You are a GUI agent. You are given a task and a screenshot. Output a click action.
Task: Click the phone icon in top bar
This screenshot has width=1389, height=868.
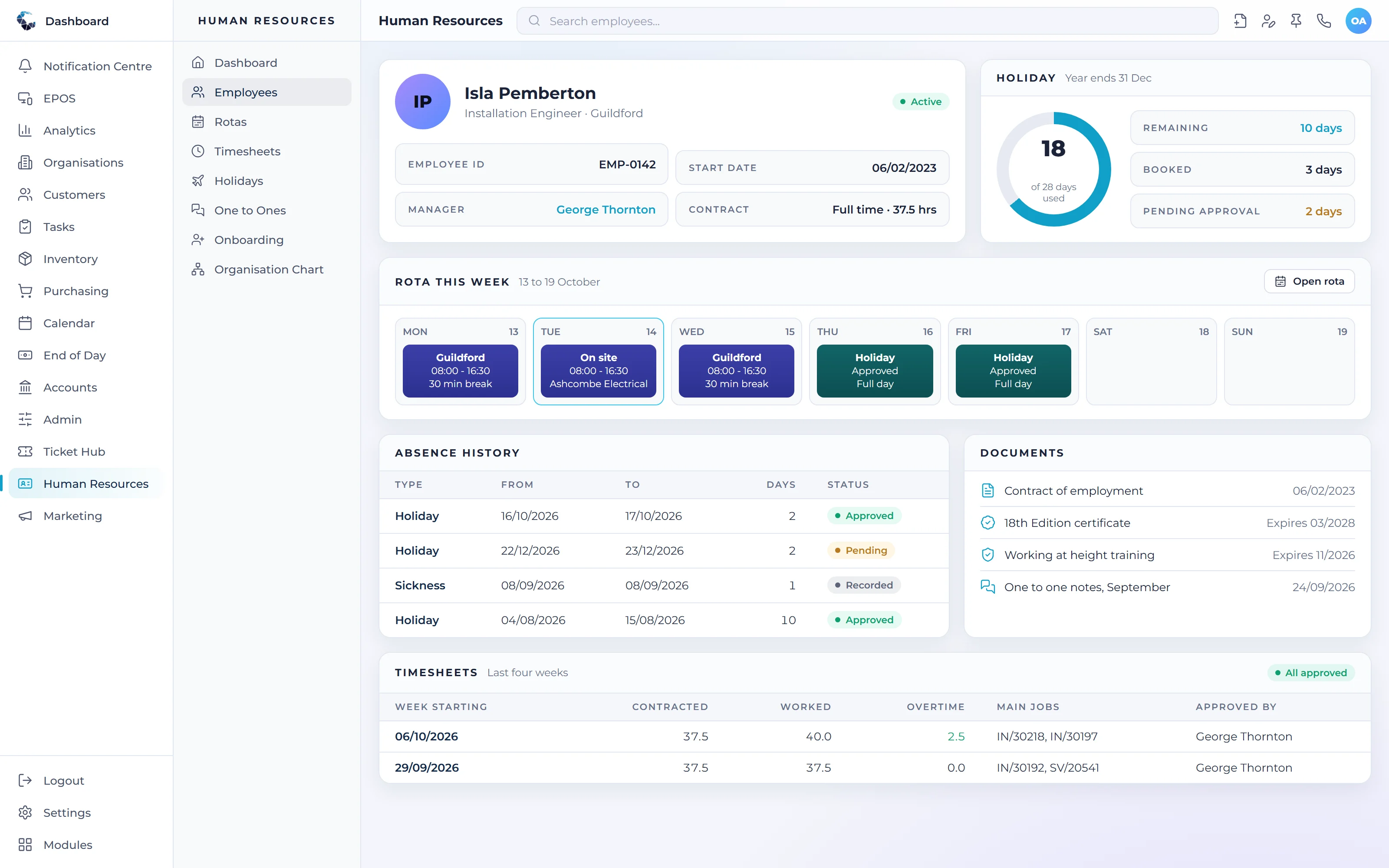point(1323,21)
